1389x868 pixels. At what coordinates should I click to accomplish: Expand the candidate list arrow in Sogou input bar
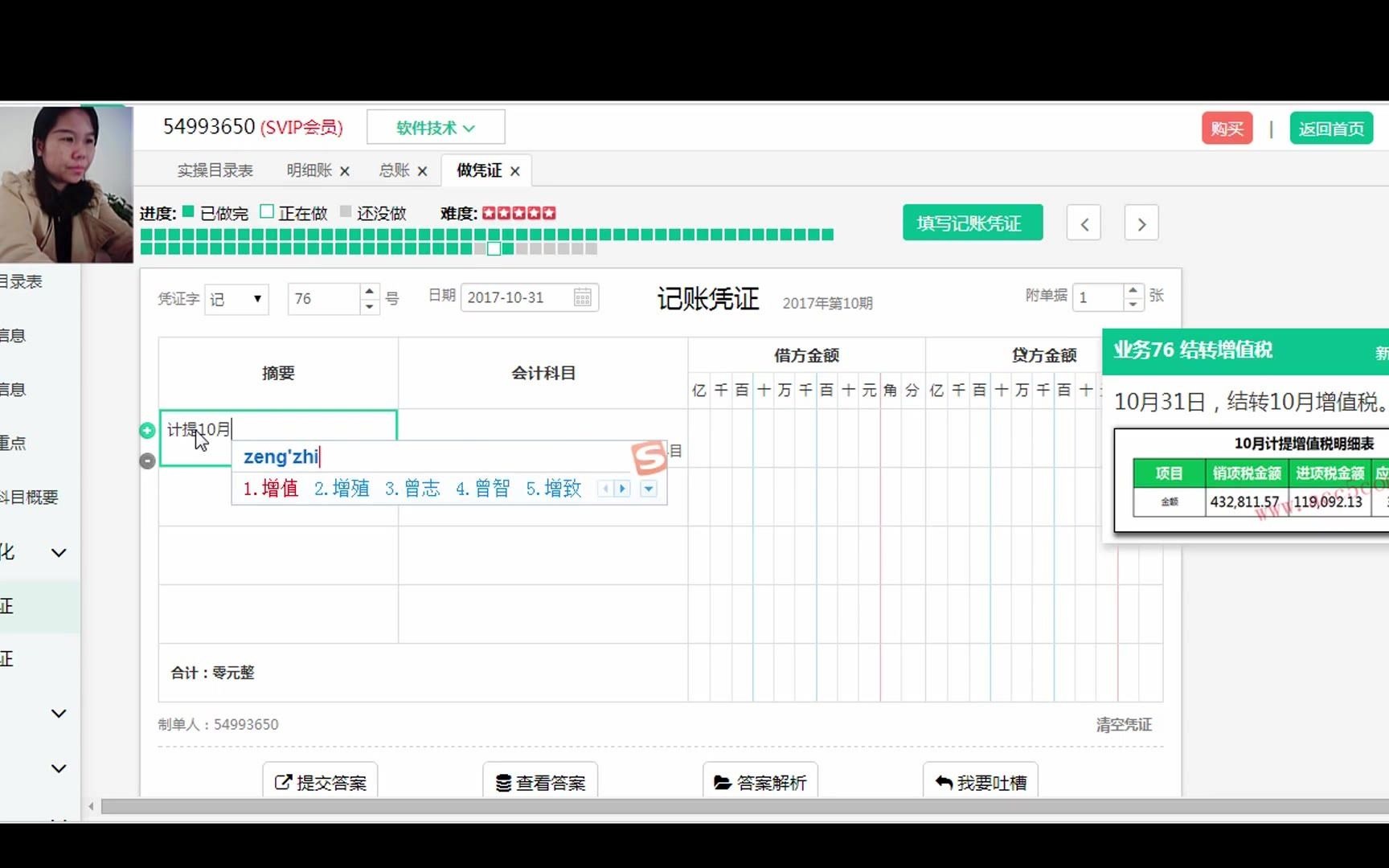pos(648,489)
